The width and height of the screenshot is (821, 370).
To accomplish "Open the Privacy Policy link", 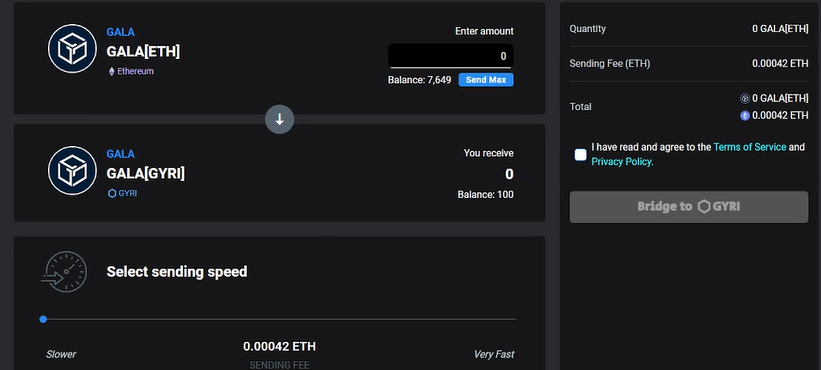I will click(x=622, y=162).
